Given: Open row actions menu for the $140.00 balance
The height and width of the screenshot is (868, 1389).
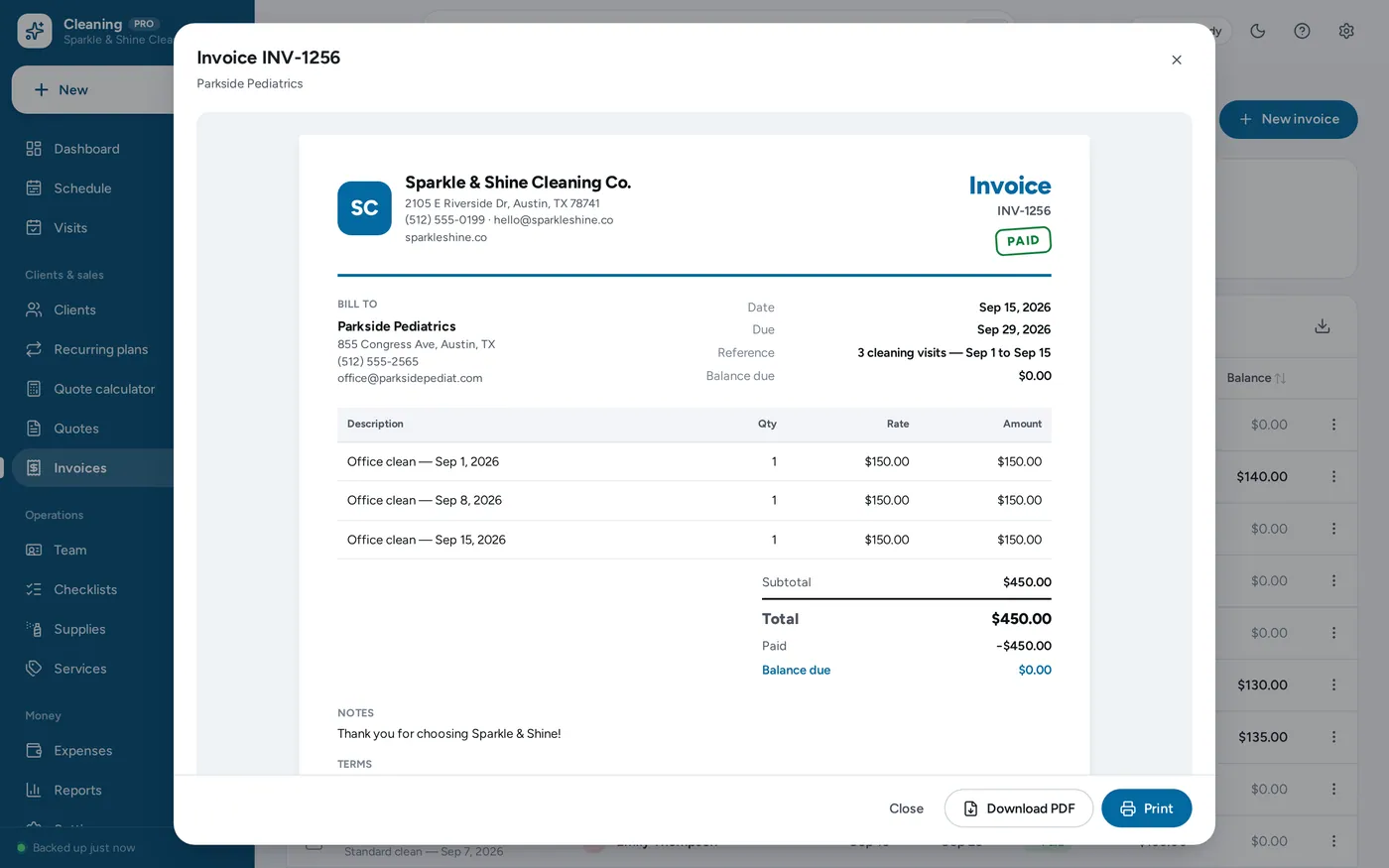Looking at the screenshot, I should [x=1333, y=476].
